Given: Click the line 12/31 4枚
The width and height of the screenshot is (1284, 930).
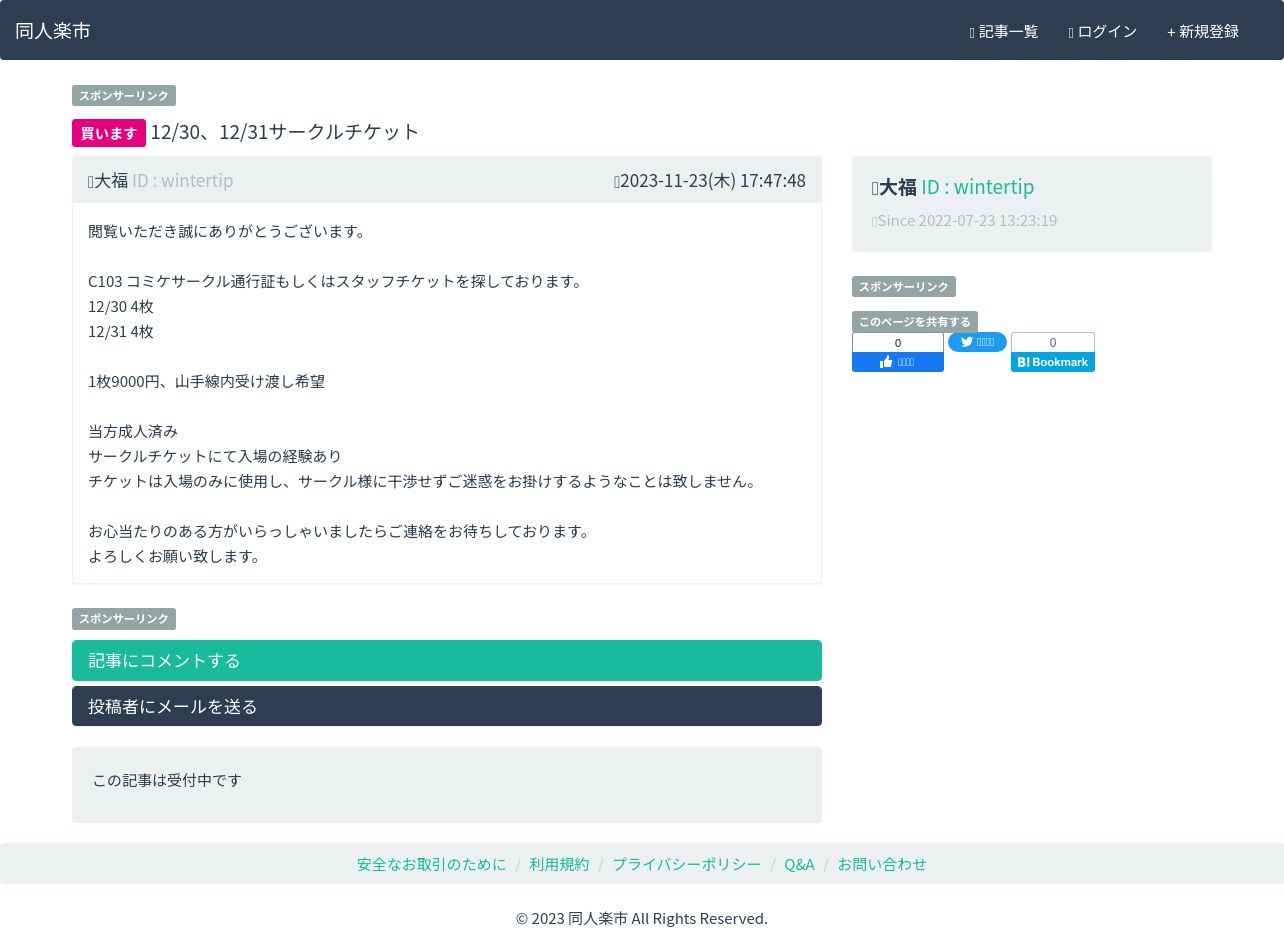Looking at the screenshot, I should click(x=121, y=331).
